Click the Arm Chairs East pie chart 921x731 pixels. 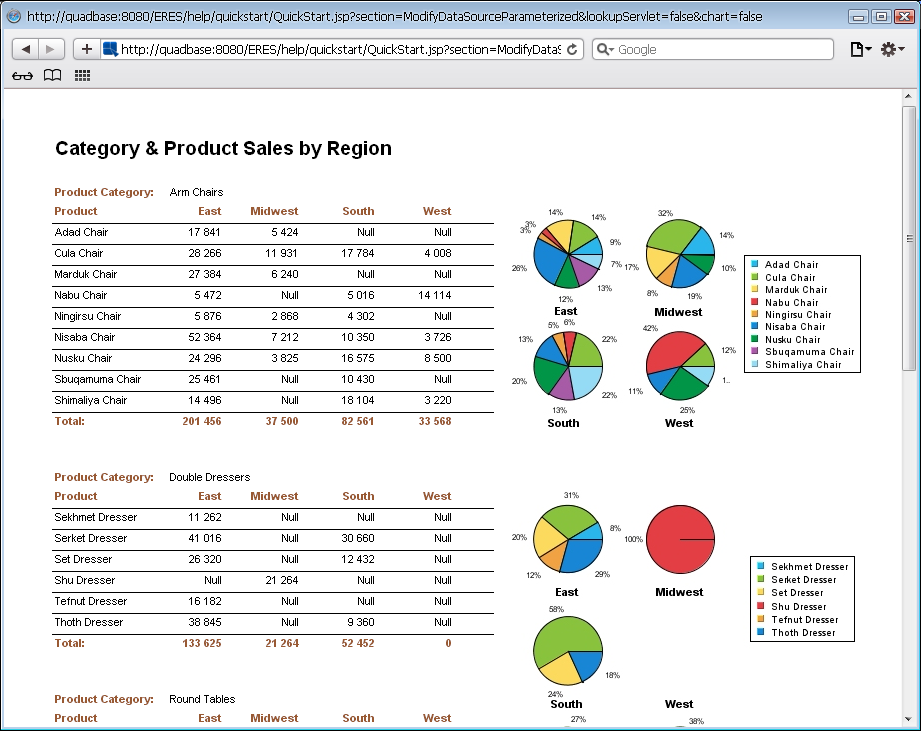pyautogui.click(x=568, y=254)
